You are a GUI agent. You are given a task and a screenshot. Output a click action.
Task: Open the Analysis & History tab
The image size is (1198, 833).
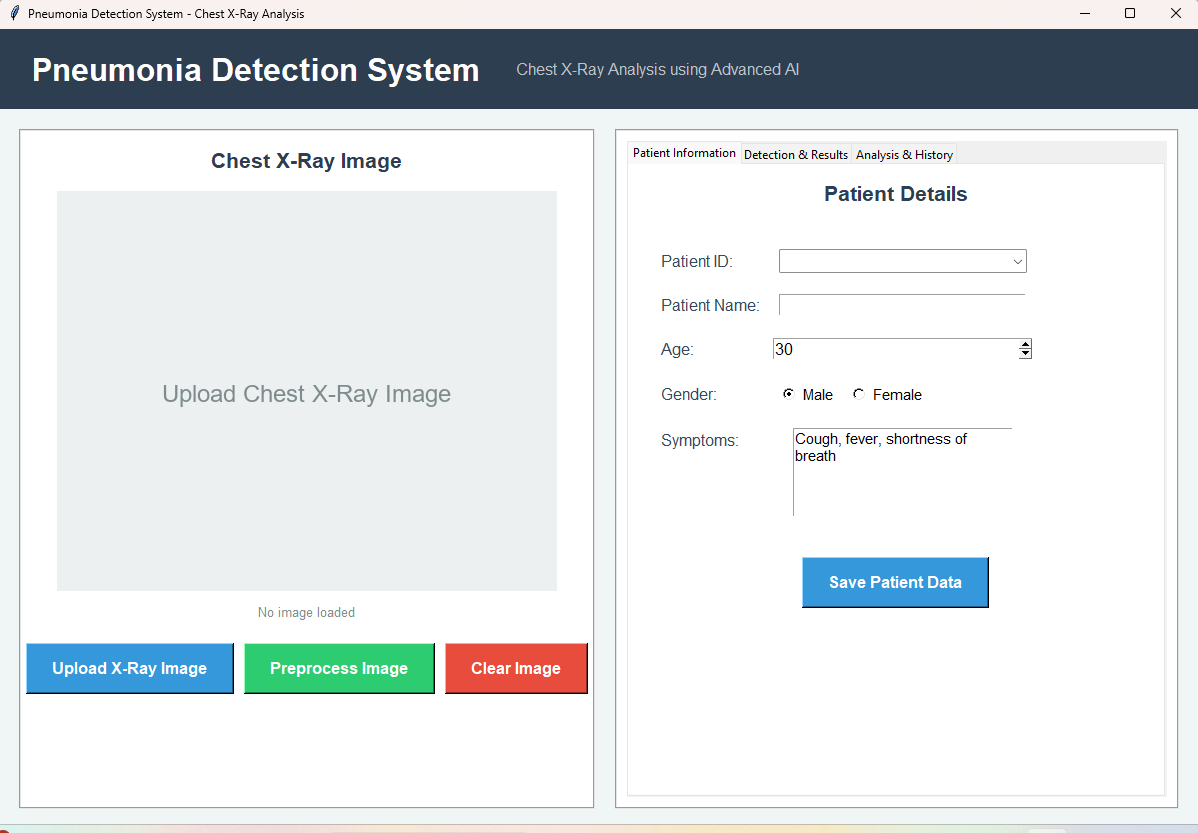(x=904, y=154)
